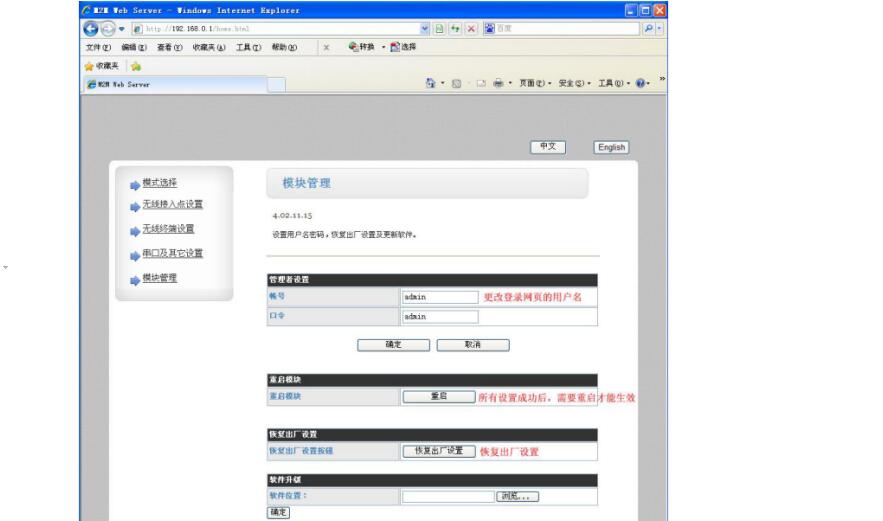This screenshot has width=883, height=521.
Task: Open the 文件 menu
Action: coord(97,47)
